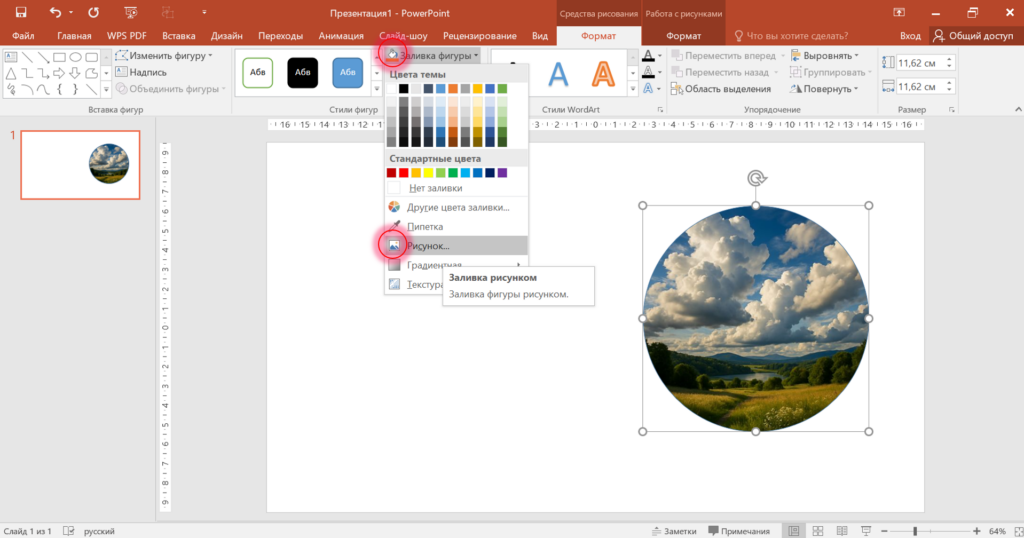1024x538 pixels.
Task: Toggle Заметки notes pane
Action: (675, 531)
